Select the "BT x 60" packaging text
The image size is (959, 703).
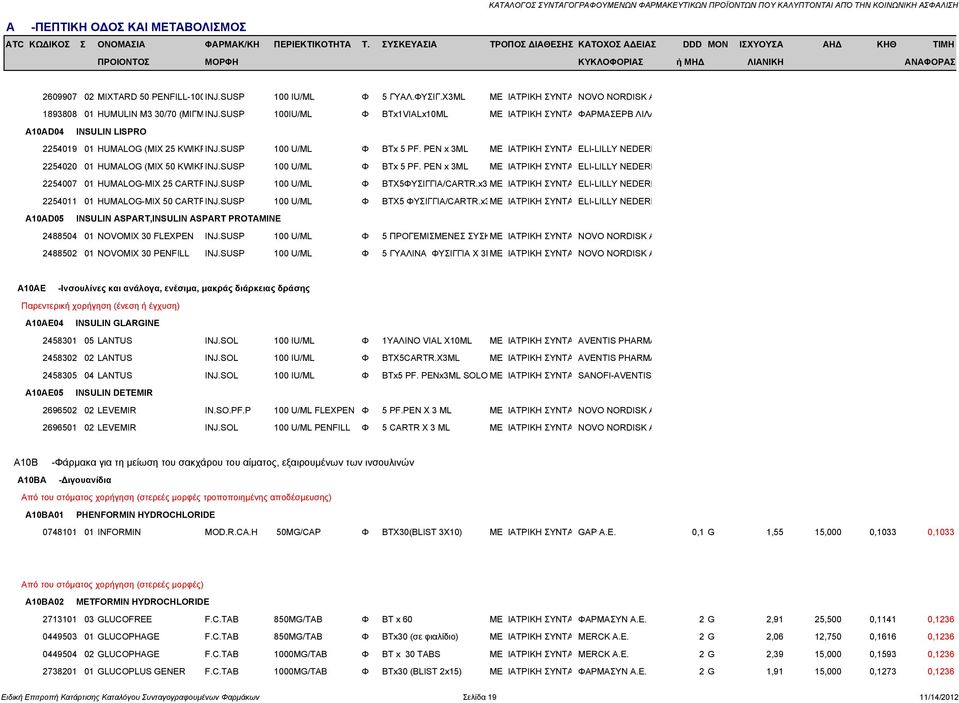click(398, 620)
